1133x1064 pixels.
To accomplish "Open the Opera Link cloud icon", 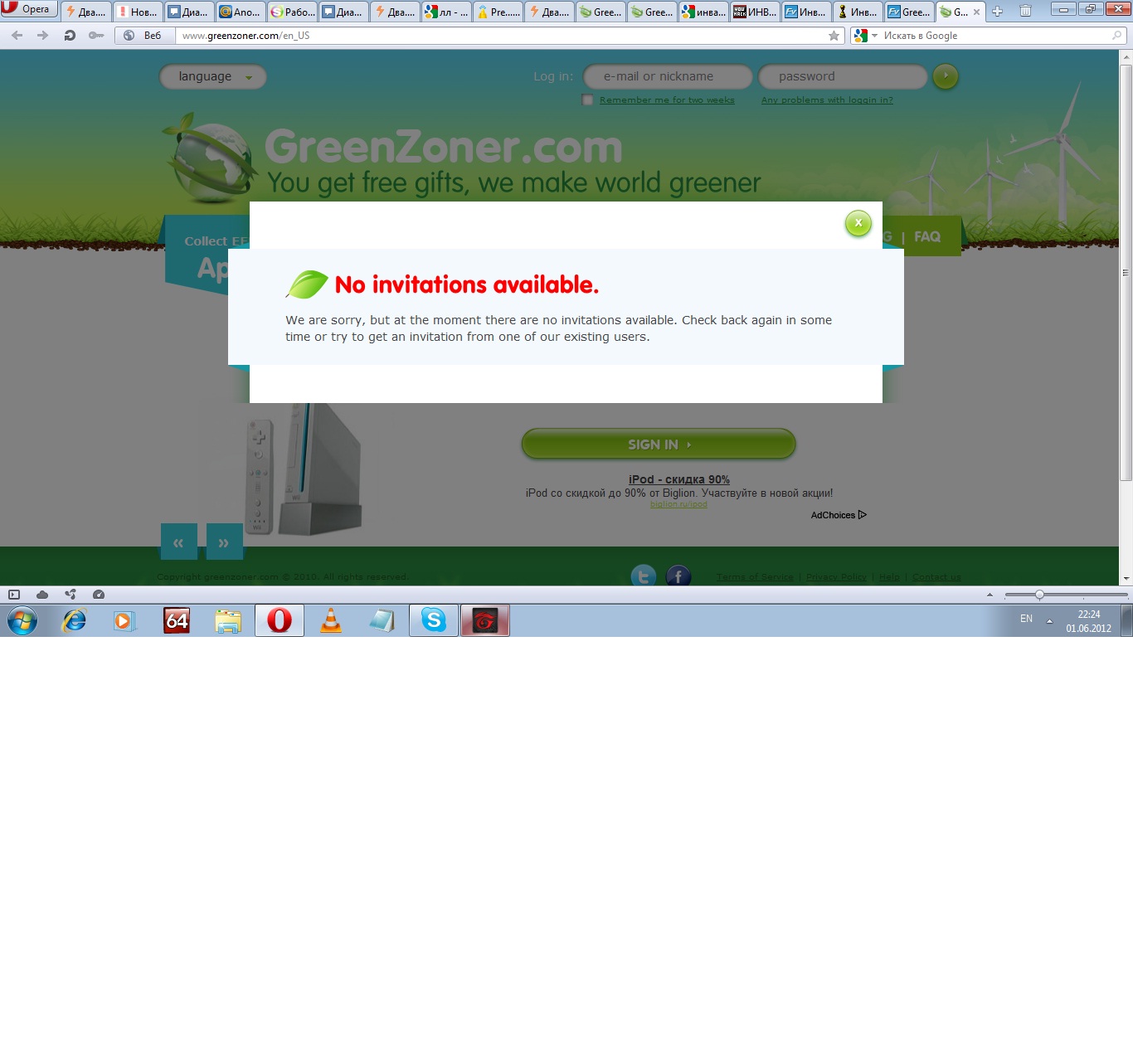I will tap(42, 595).
